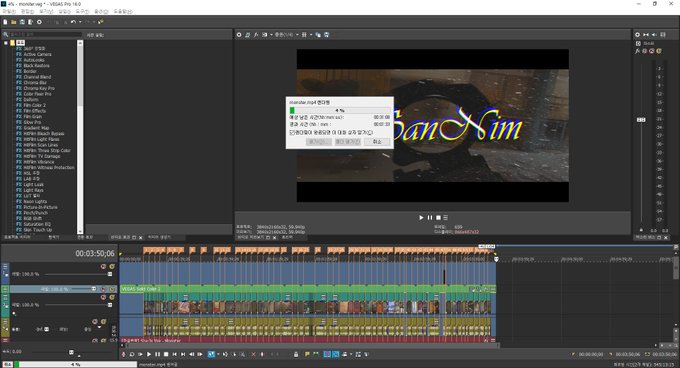Open the undo history dropdown arrow
This screenshot has width=680, height=368.
(x=80, y=22)
